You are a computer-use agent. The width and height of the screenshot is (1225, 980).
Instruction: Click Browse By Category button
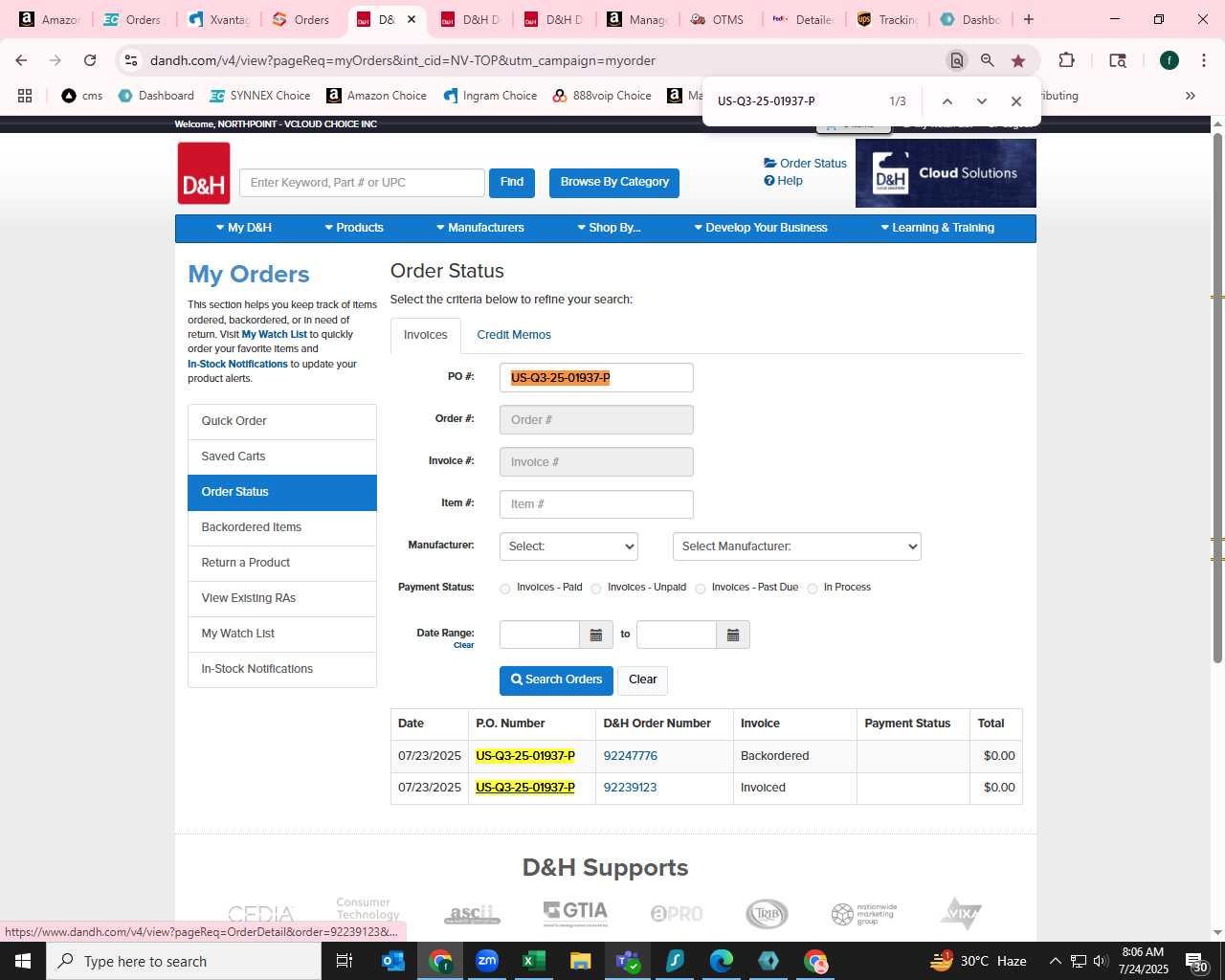(614, 183)
